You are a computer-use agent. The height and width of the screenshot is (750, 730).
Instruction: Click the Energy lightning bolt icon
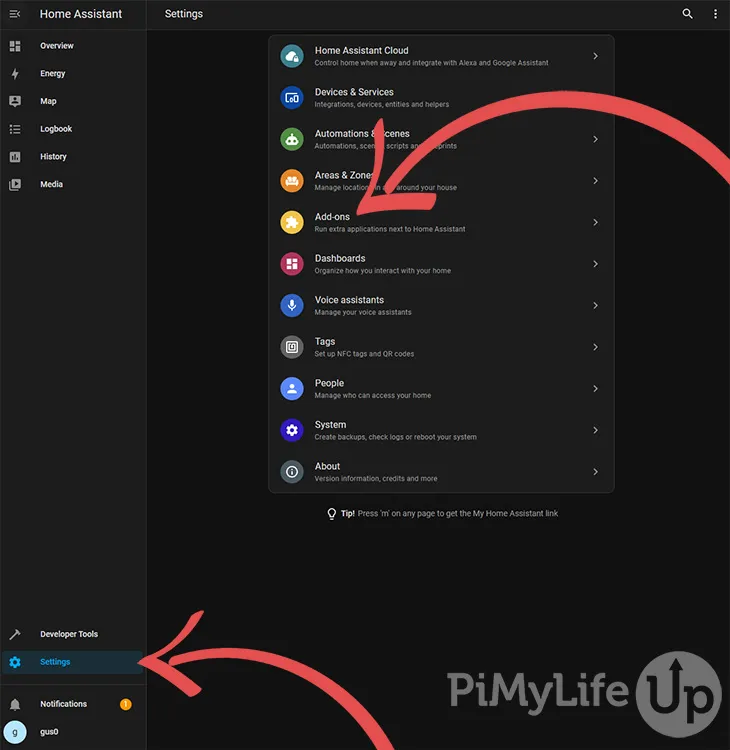tap(15, 74)
